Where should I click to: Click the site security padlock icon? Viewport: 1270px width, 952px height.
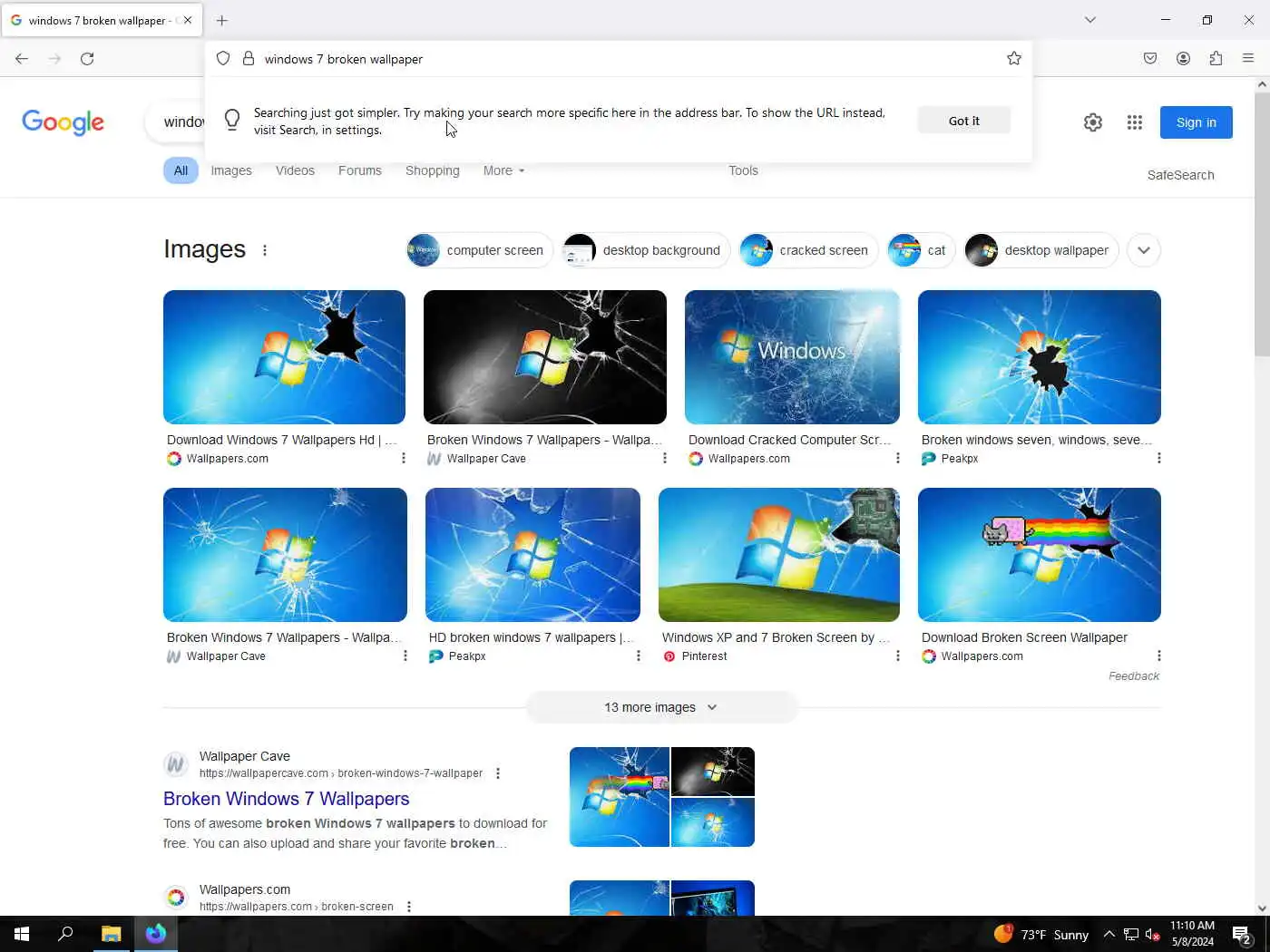point(248,59)
